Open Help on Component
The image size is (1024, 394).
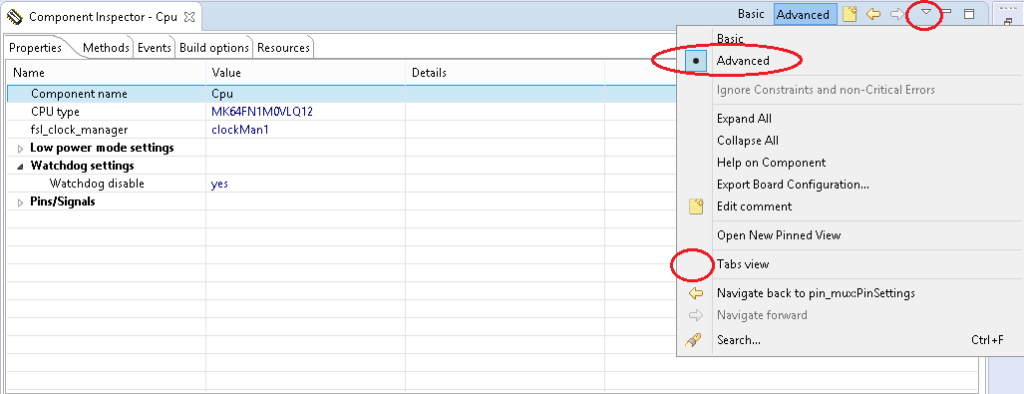tap(771, 163)
